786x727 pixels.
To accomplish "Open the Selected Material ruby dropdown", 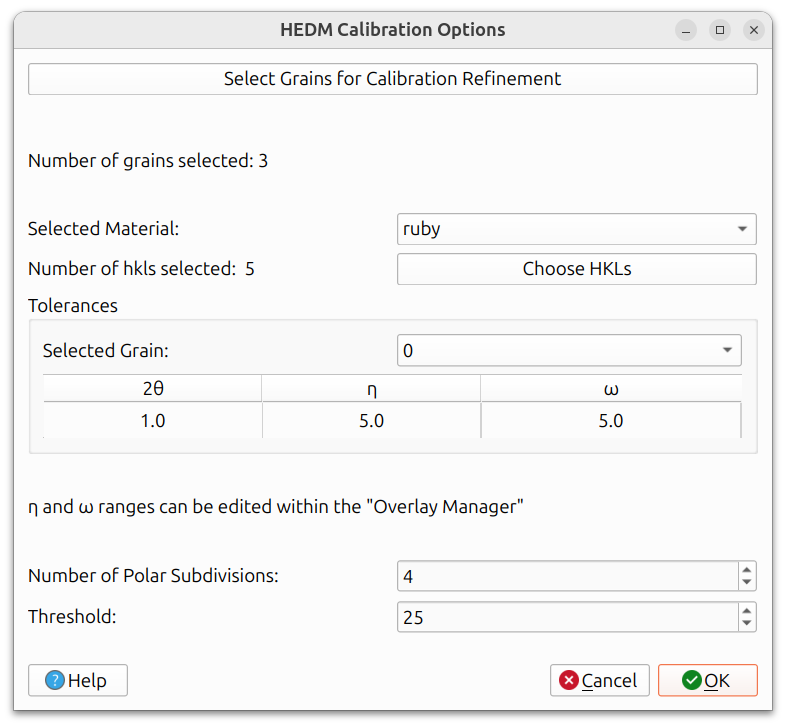I will pos(576,229).
